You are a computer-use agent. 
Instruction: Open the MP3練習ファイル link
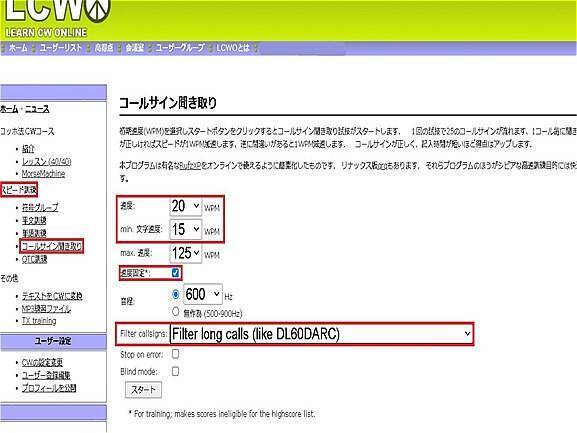pos(46,308)
